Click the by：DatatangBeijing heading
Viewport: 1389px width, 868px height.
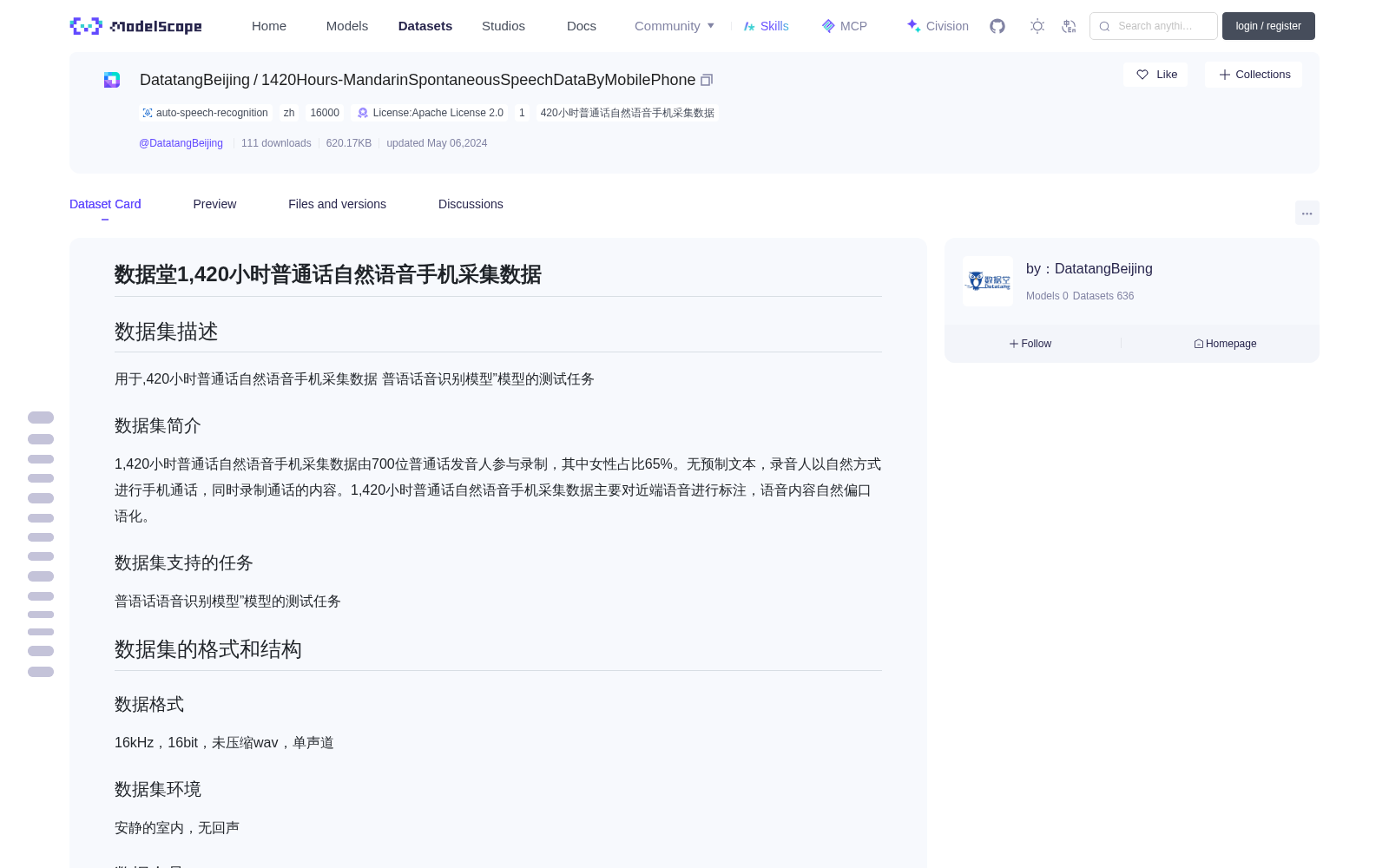(x=1089, y=269)
